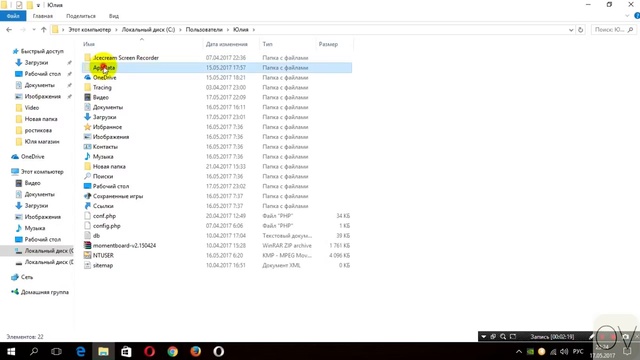Open the Вид ribbon tab
Viewport: 640px width, 360px height.
(x=114, y=16)
